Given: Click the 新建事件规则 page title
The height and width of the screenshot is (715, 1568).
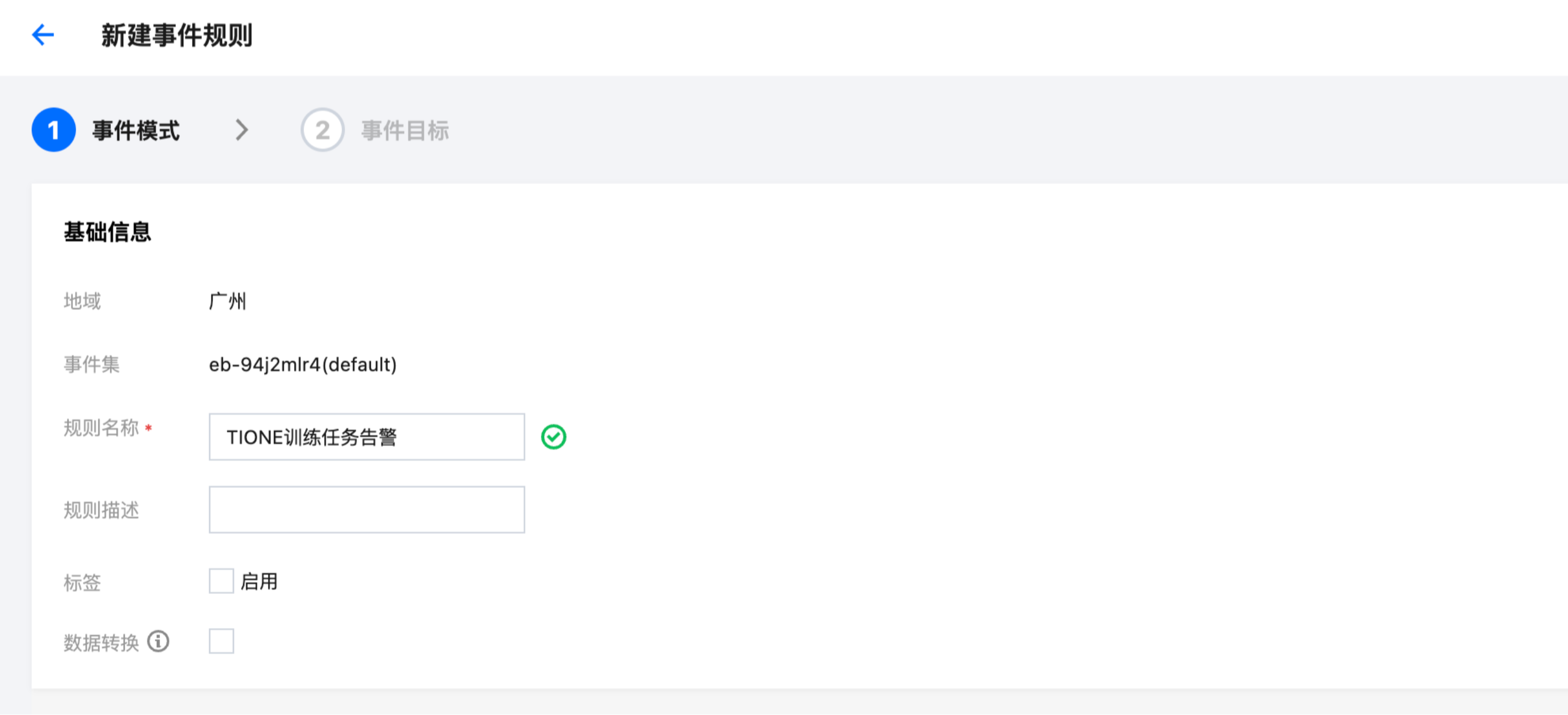Looking at the screenshot, I should 177,35.
